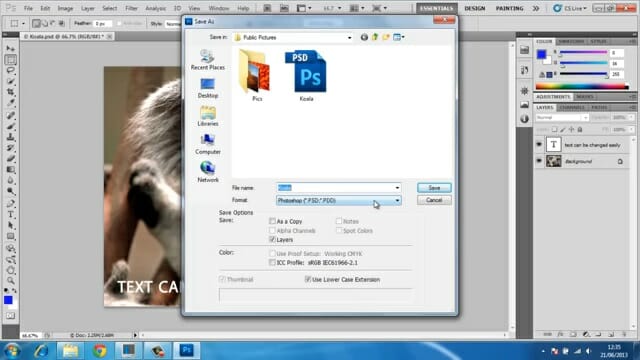Viewport: 640px width, 360px height.
Task: Switch to the Channels tab
Action: click(572, 107)
